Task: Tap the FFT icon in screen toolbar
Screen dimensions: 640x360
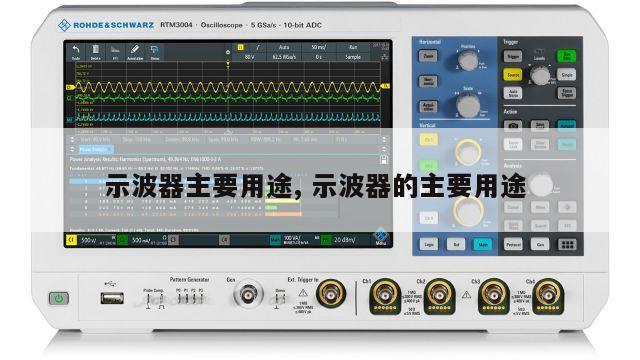Action: (x=116, y=50)
